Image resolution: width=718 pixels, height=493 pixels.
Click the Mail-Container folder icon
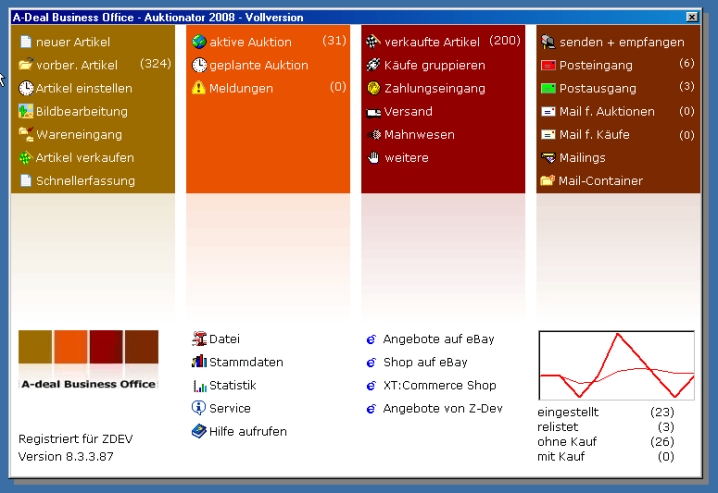(548, 181)
